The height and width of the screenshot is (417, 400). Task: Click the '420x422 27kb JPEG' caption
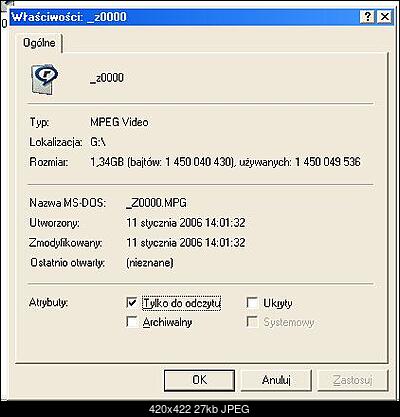pyautogui.click(x=199, y=409)
